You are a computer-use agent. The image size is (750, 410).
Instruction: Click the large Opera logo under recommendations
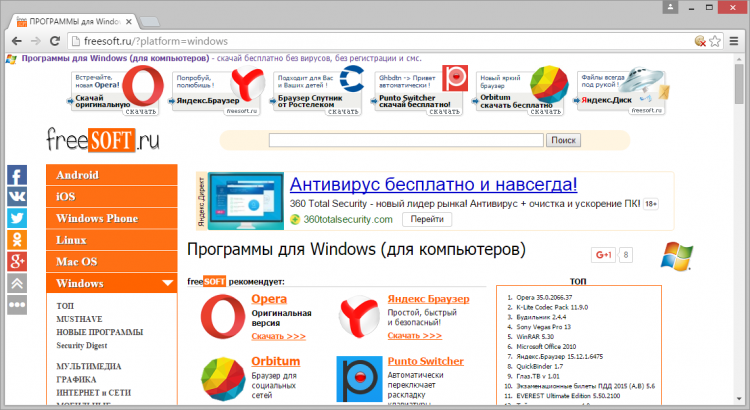[223, 317]
